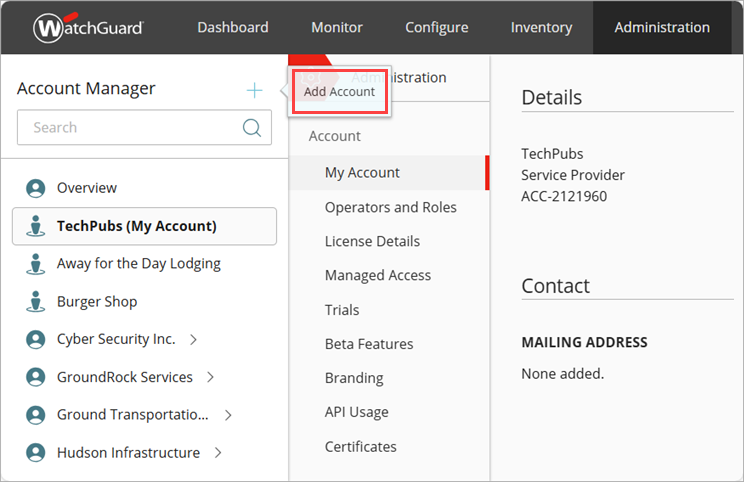Click the plus icon beside Account Manager

point(255,90)
